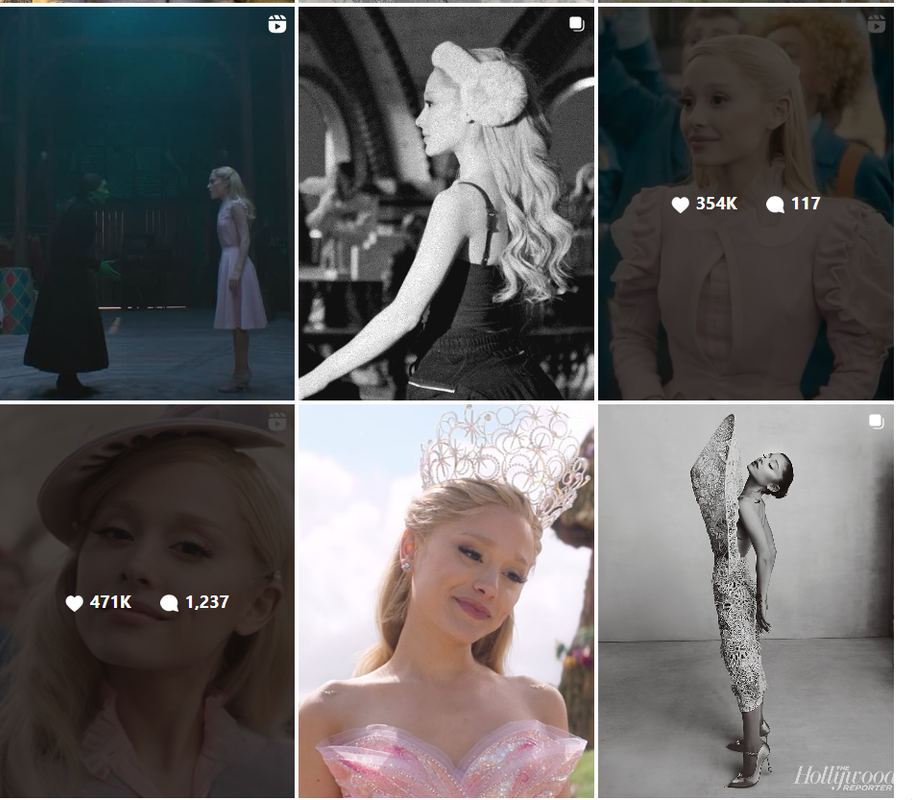The height and width of the screenshot is (800, 912).
Task: Click the 1,237 comments count
Action: (207, 602)
